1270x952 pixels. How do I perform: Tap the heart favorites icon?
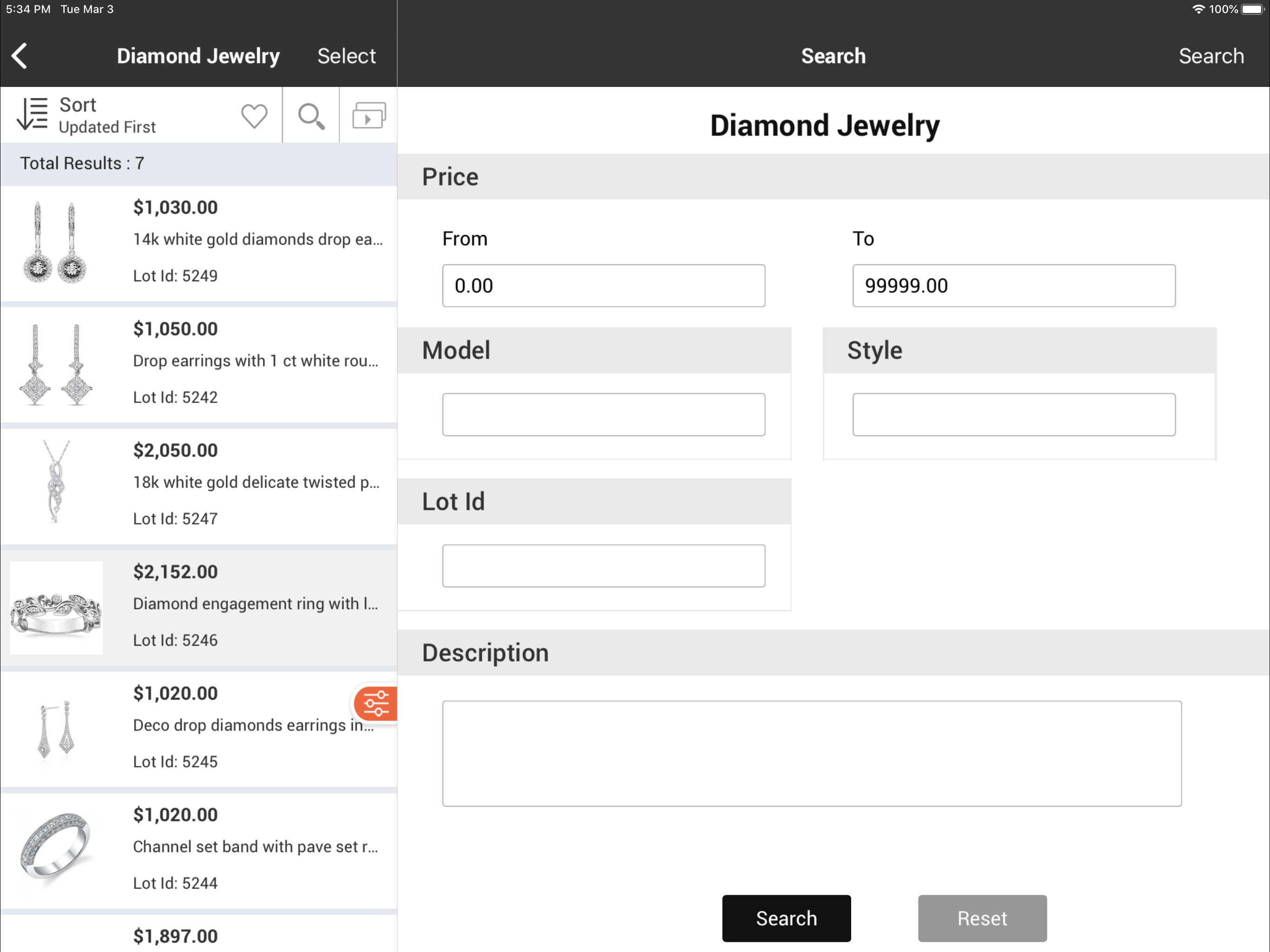[254, 116]
